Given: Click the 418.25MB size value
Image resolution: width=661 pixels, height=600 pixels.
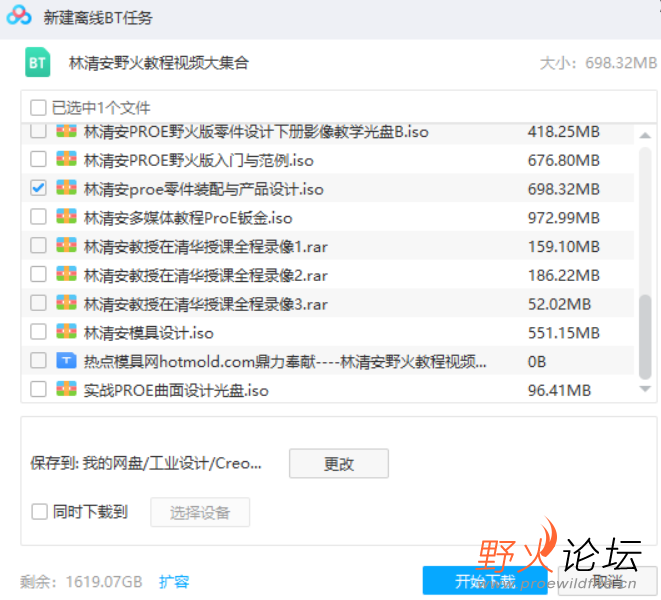Looking at the screenshot, I should [x=564, y=132].
